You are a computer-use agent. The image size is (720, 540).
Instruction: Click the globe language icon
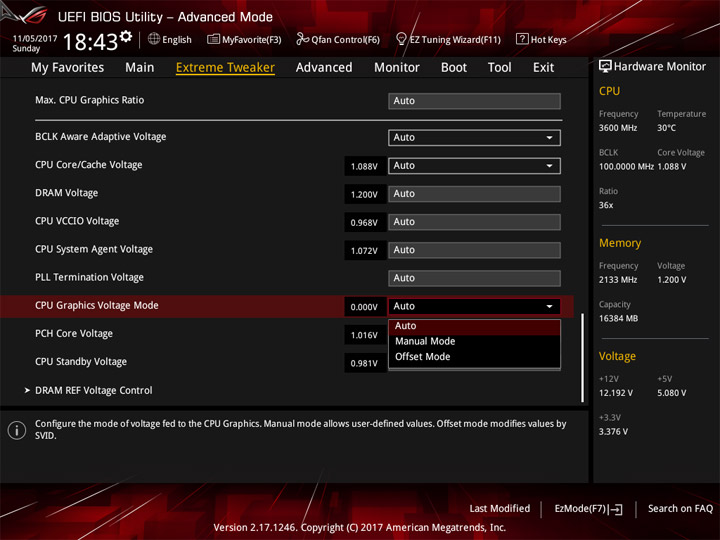click(154, 39)
